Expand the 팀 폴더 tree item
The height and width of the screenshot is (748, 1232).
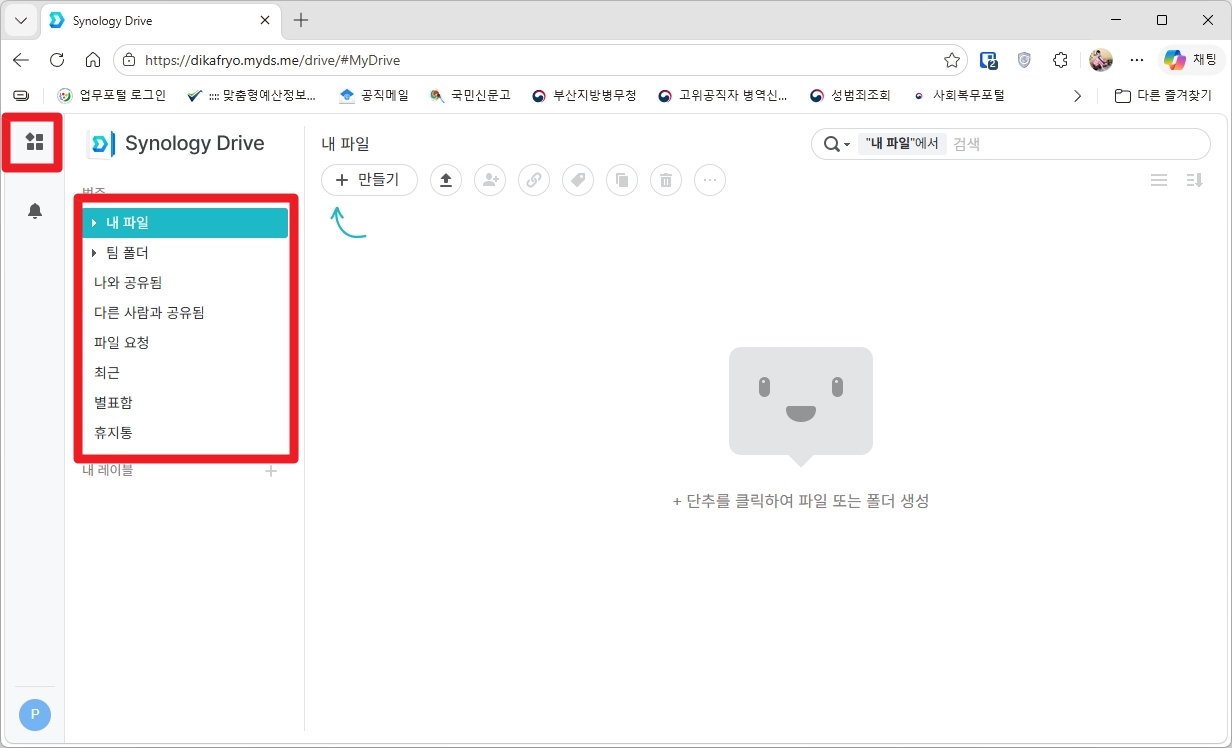pos(95,252)
